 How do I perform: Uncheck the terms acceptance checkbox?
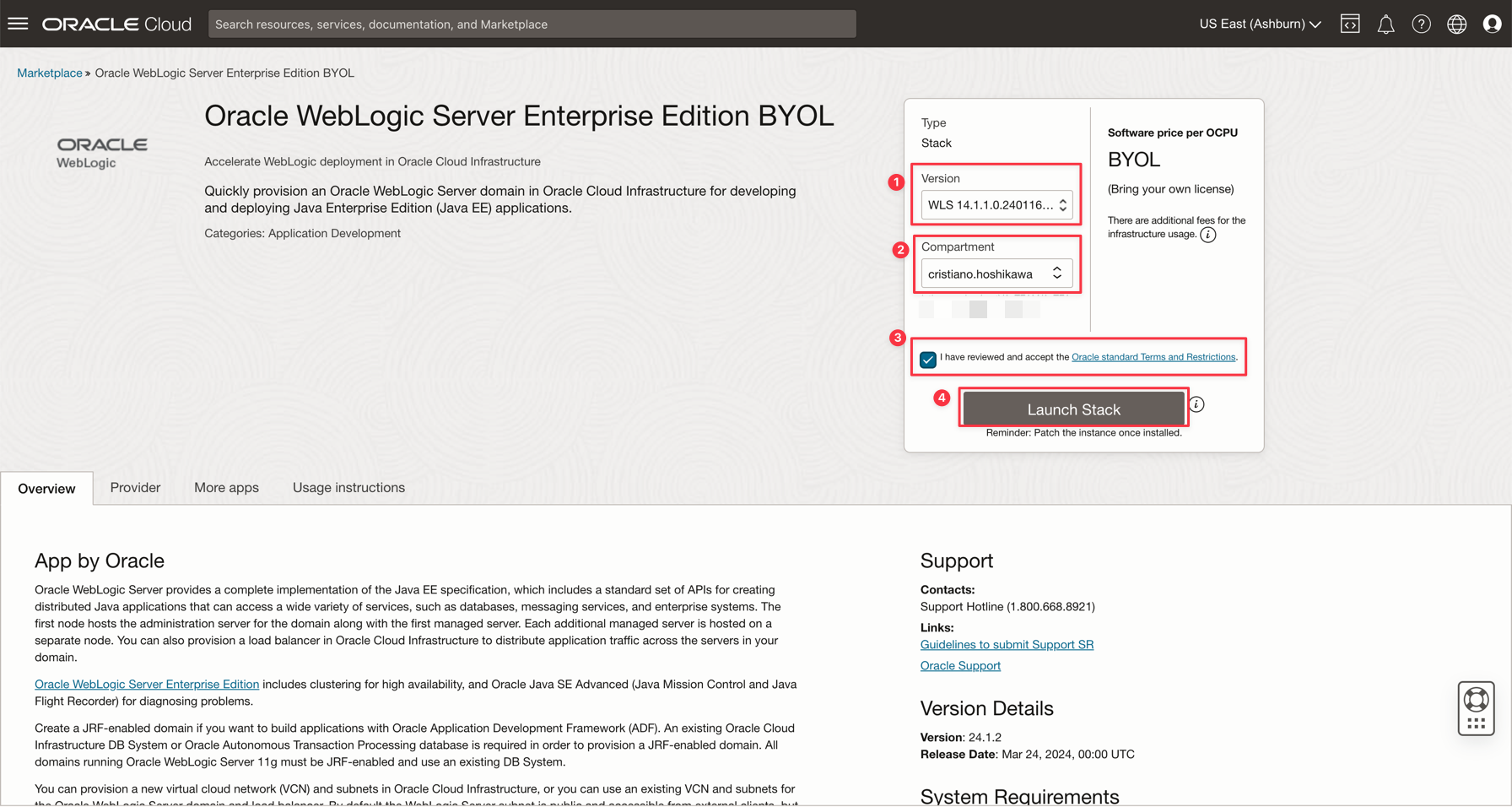pyautogui.click(x=928, y=359)
